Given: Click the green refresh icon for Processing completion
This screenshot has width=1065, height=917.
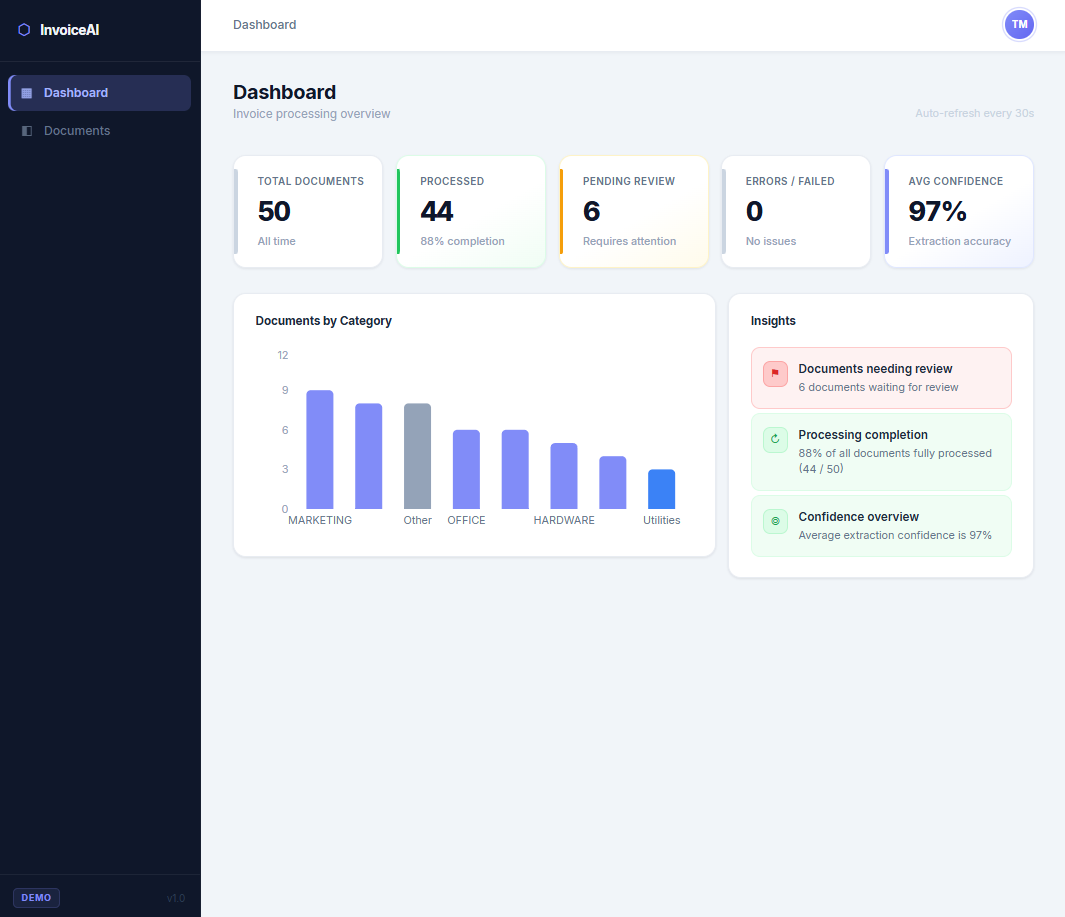Looking at the screenshot, I should coord(775,440).
